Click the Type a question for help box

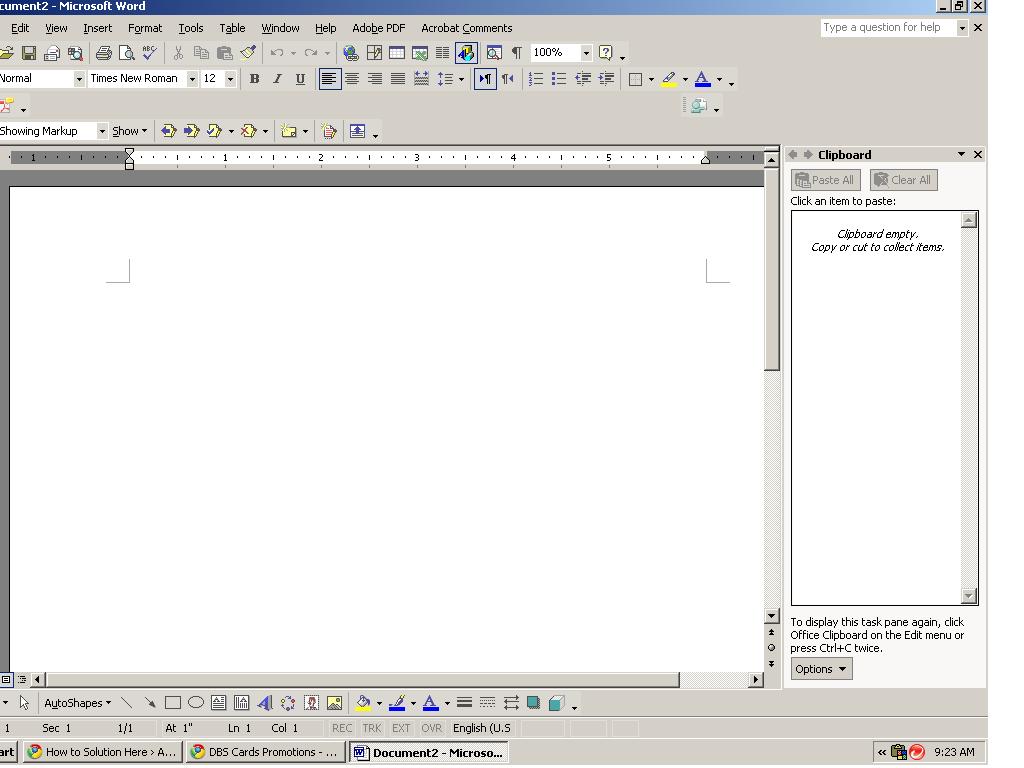(888, 27)
